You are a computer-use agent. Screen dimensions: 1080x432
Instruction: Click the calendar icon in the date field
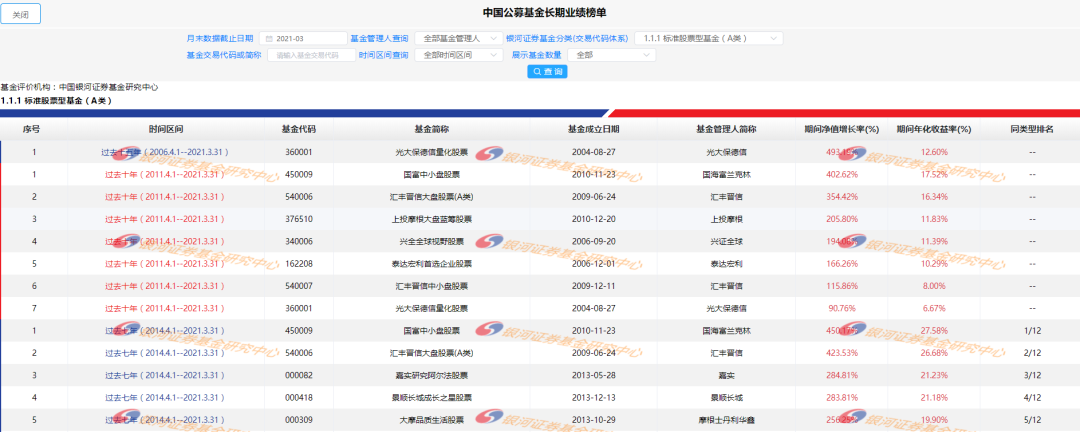click(x=269, y=39)
